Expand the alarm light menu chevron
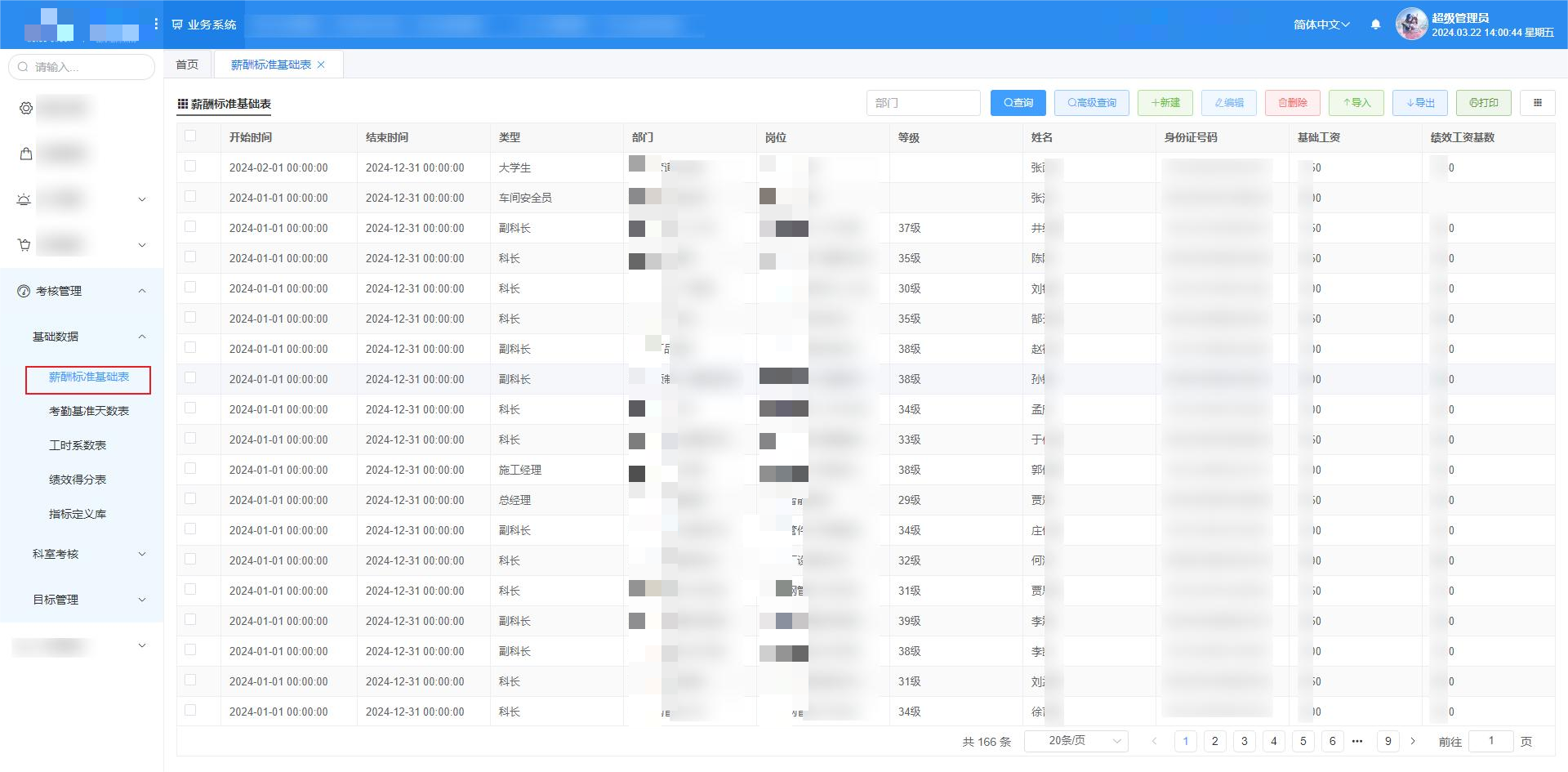The image size is (1568, 772). point(142,199)
